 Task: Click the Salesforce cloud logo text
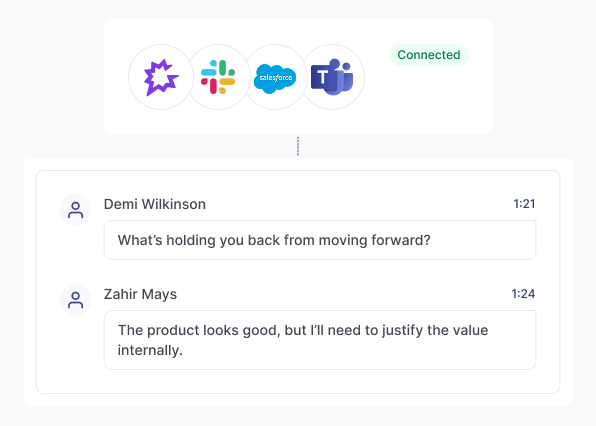pyautogui.click(x=276, y=78)
